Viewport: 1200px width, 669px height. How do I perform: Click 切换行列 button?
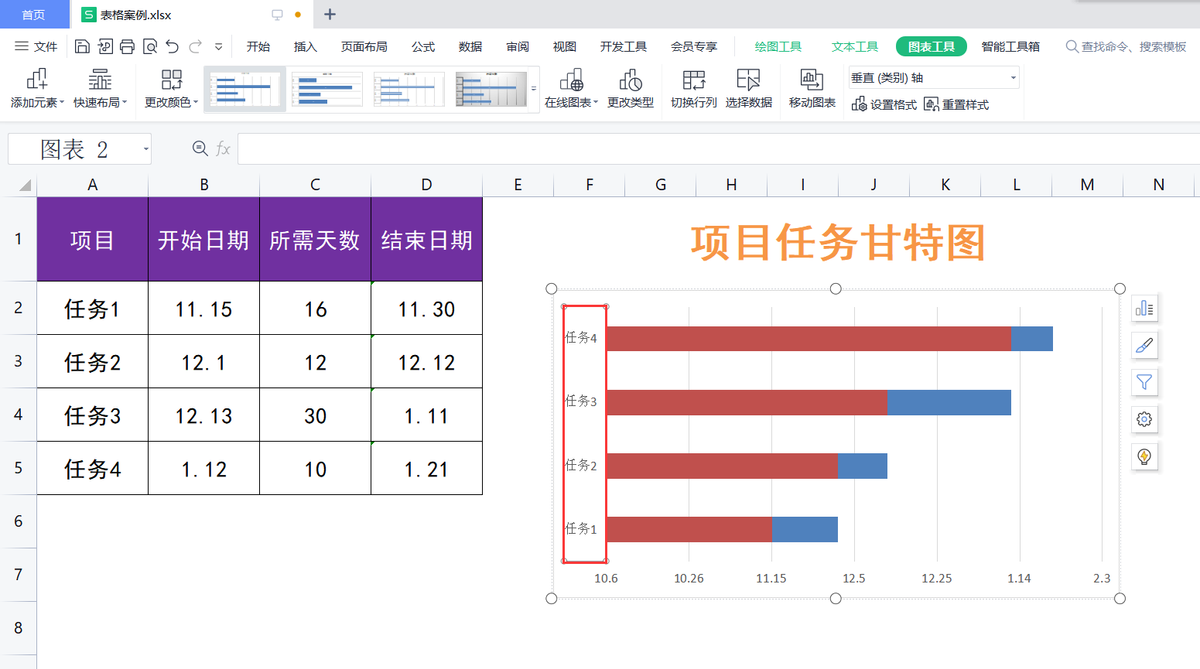(693, 89)
